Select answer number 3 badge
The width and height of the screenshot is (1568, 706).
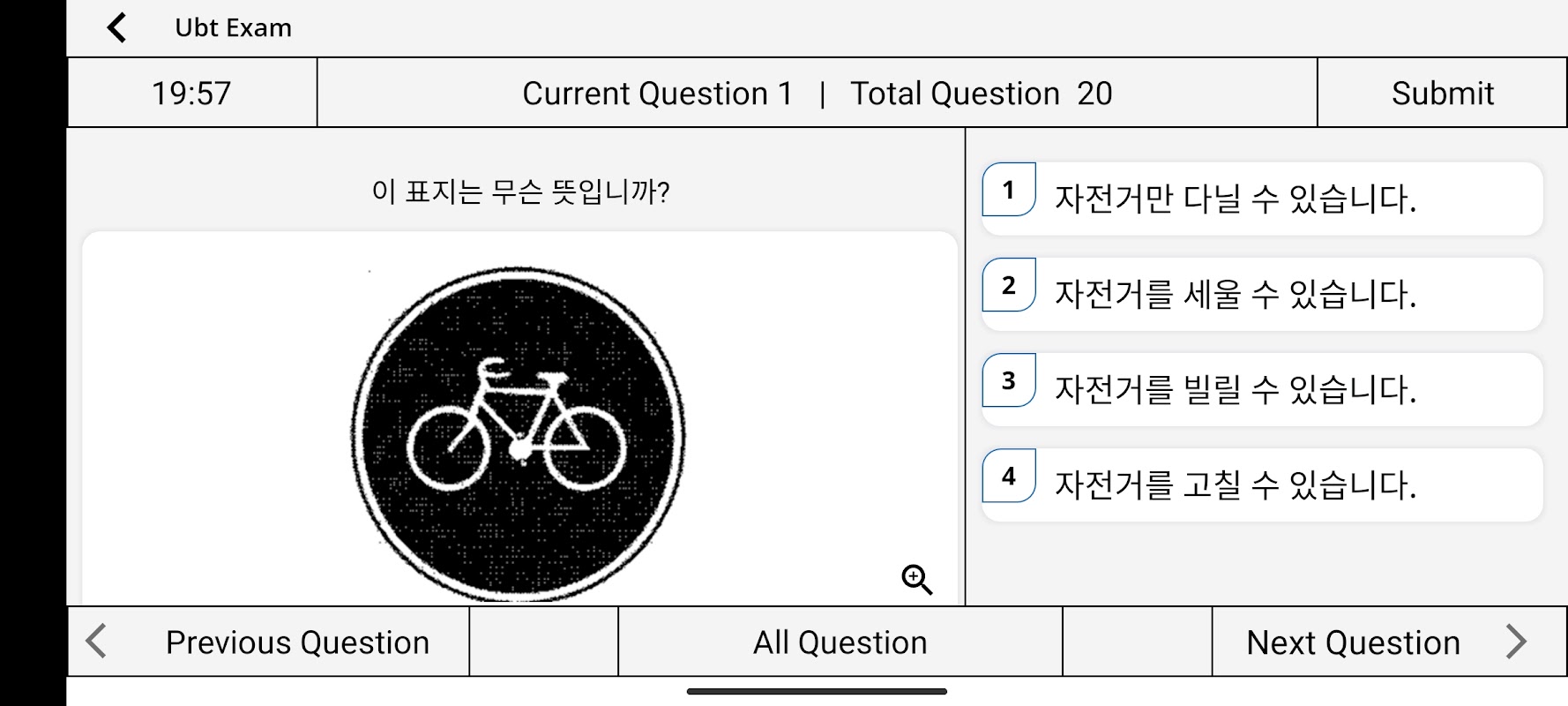[x=1009, y=380]
